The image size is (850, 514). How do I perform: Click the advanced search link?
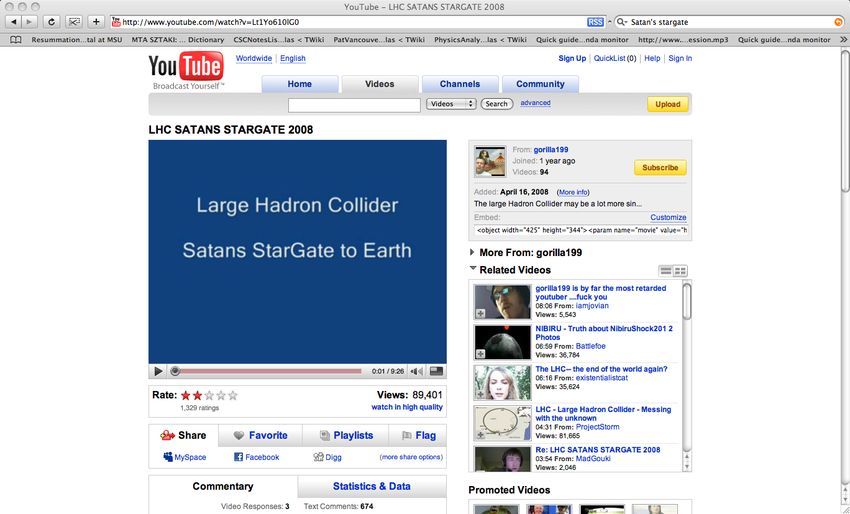coord(535,102)
